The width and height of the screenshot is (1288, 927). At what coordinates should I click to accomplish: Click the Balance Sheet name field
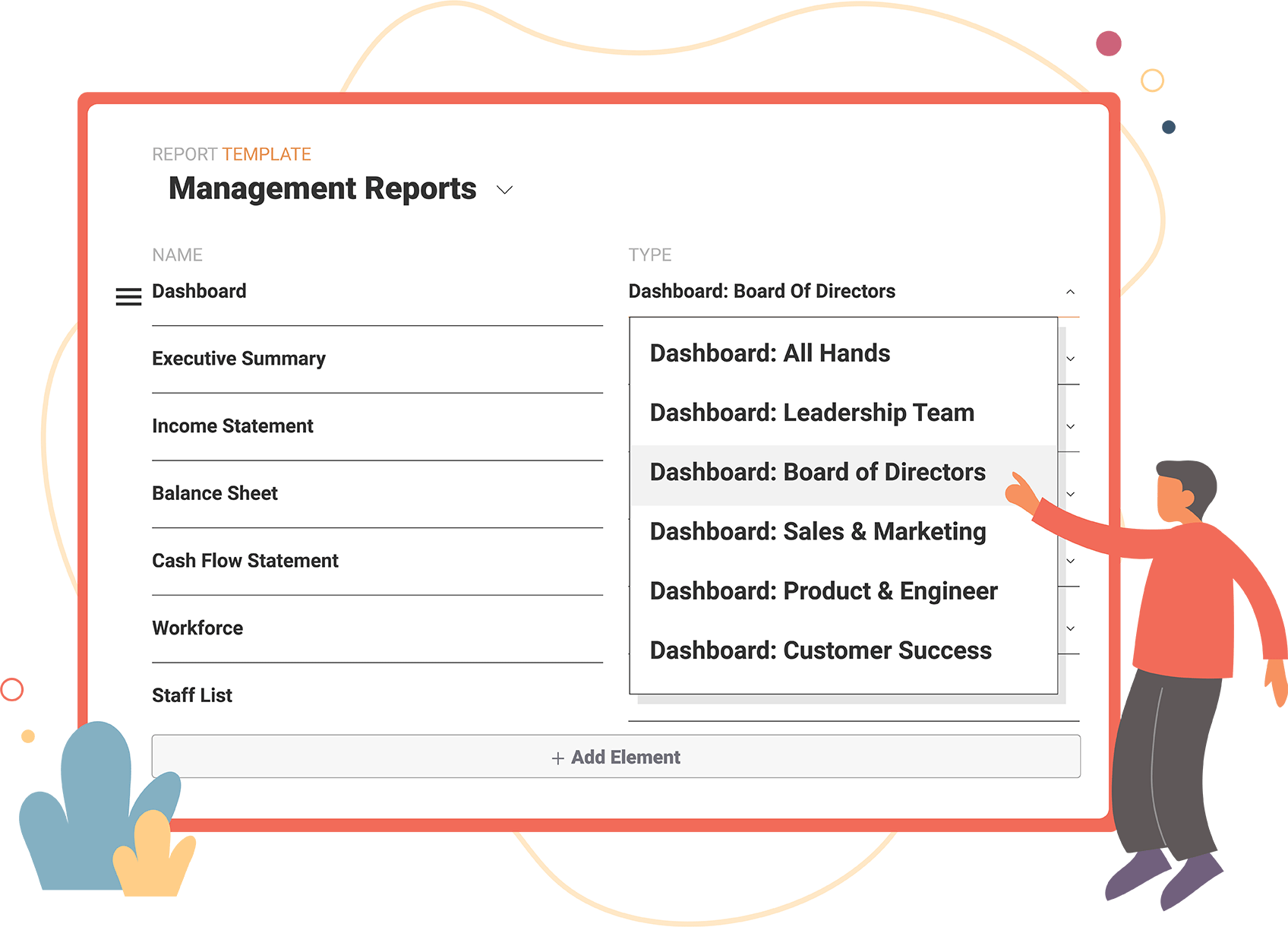pos(215,494)
